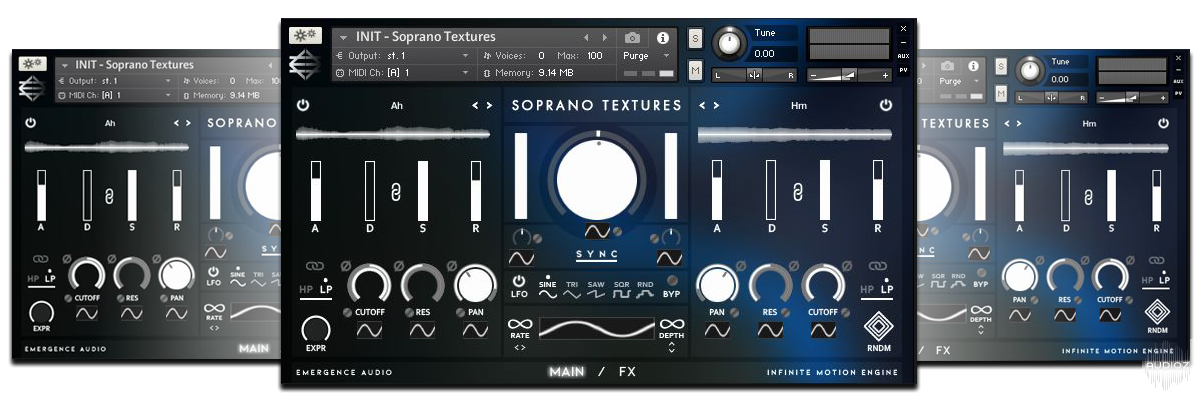Click the RATE infinity icon
1200x400 pixels.
pyautogui.click(x=519, y=324)
